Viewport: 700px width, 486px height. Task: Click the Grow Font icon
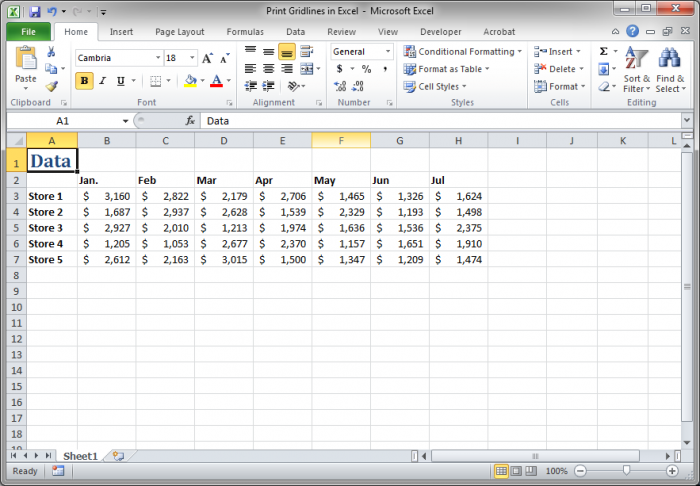[x=207, y=58]
